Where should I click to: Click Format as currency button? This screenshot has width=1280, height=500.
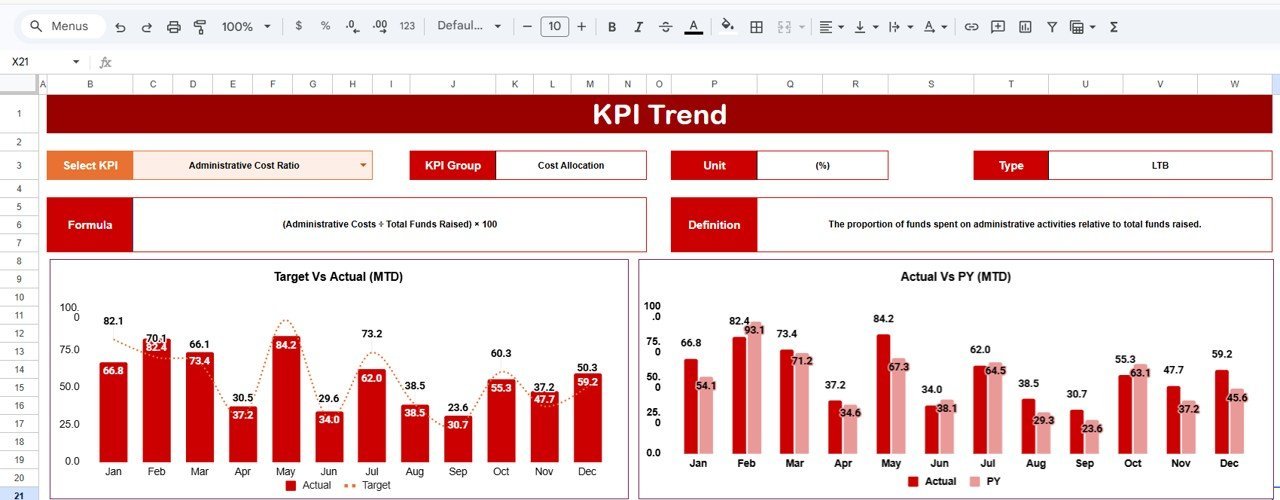tap(298, 27)
